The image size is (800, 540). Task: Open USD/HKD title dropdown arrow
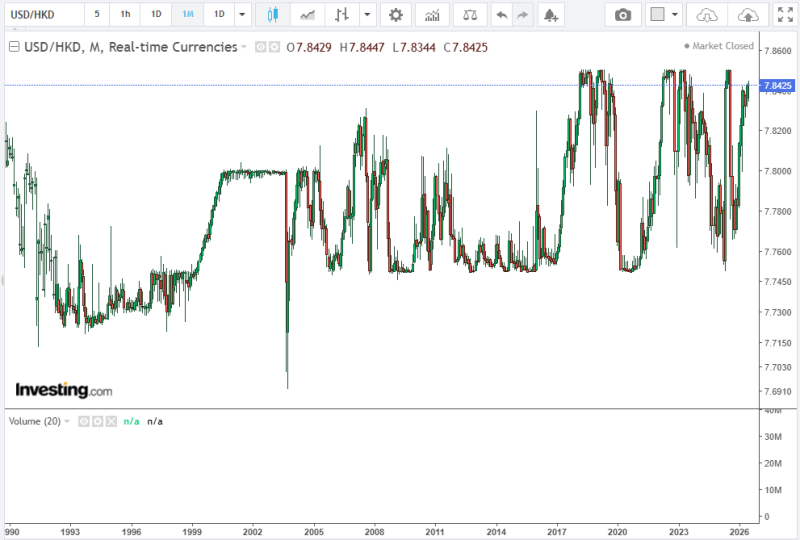click(244, 47)
